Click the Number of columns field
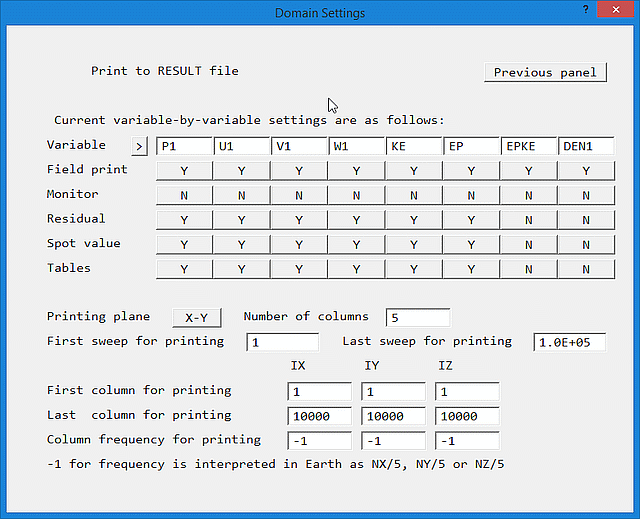 [418, 317]
